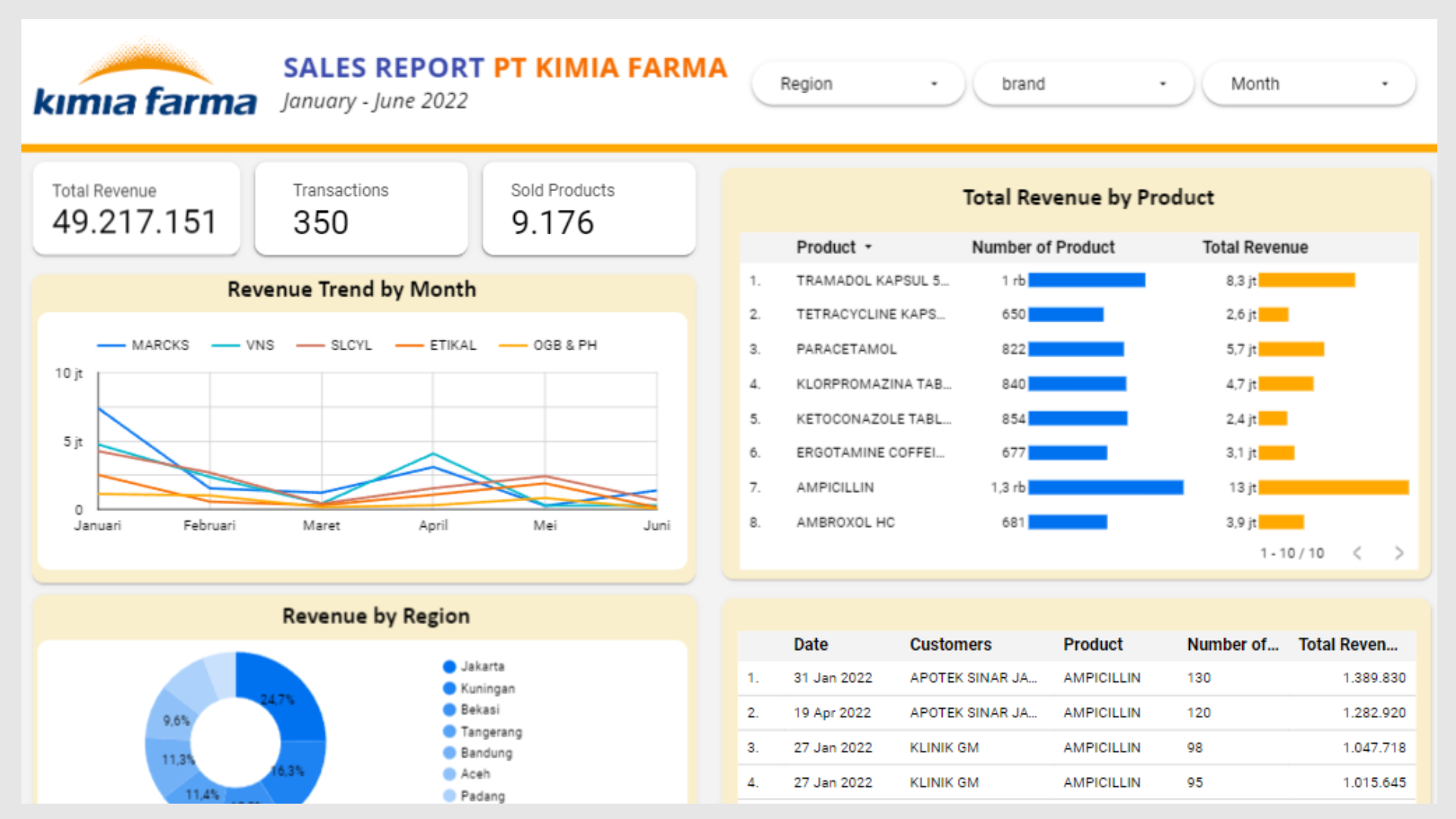Click the Total Reven... header in transactions table
The image size is (1456, 819).
point(1348,645)
